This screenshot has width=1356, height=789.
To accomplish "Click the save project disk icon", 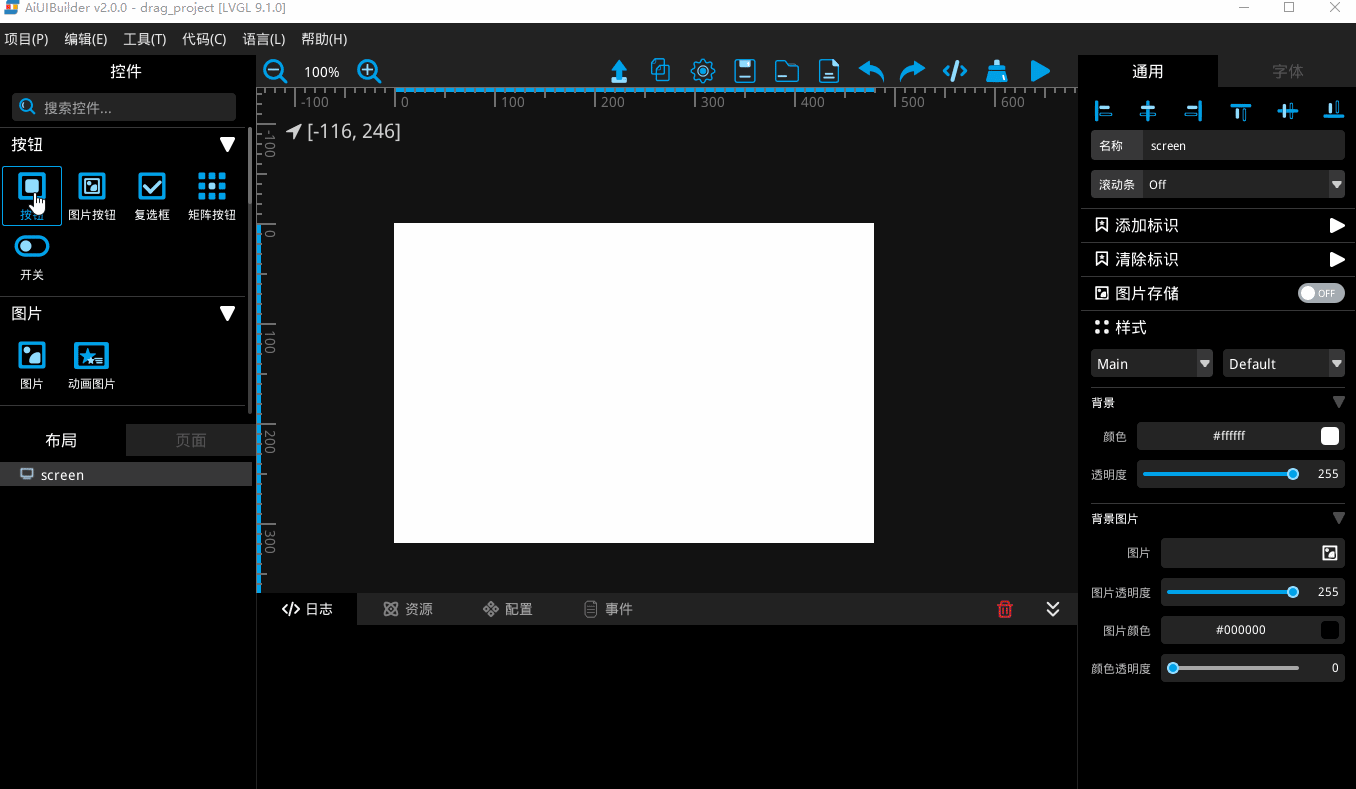I will [x=744, y=70].
